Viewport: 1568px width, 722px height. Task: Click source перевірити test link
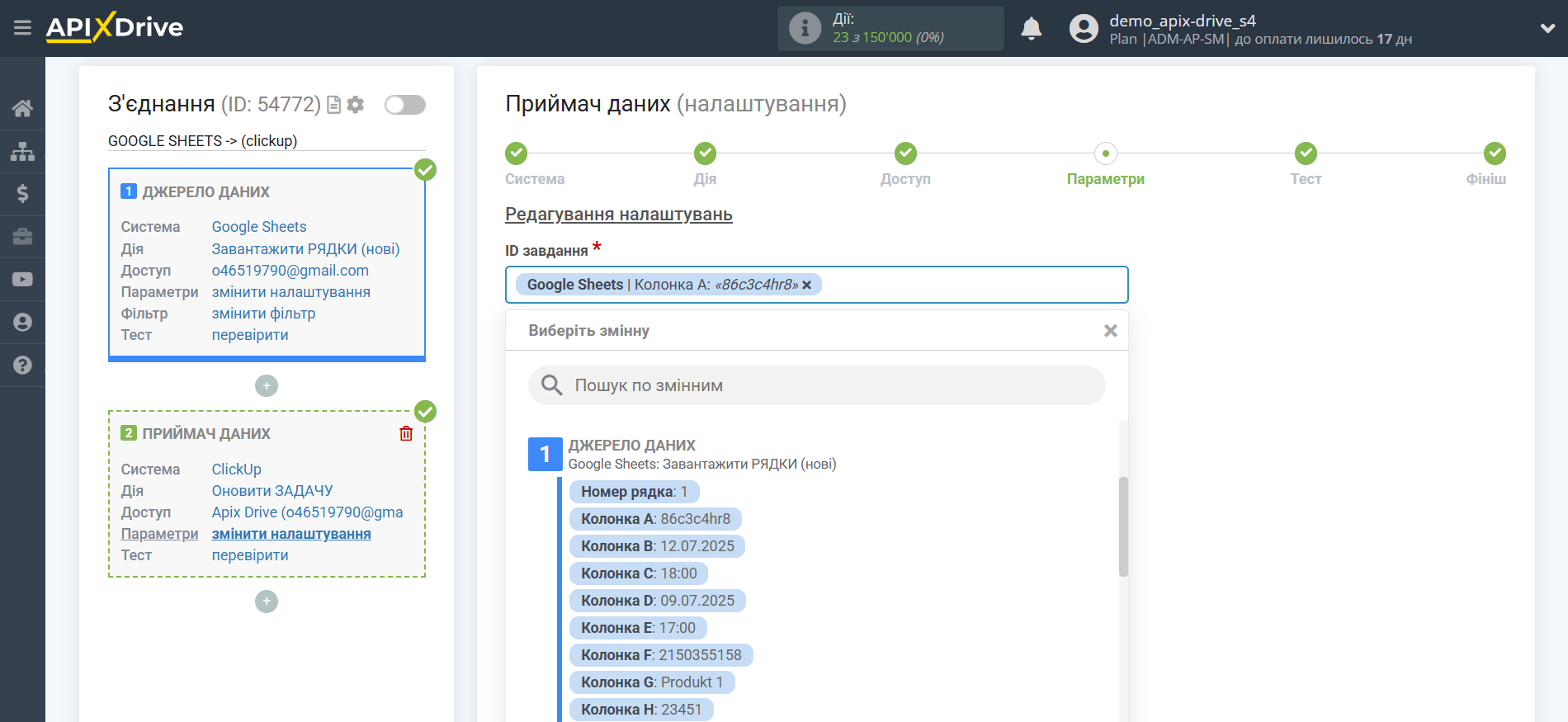[250, 335]
